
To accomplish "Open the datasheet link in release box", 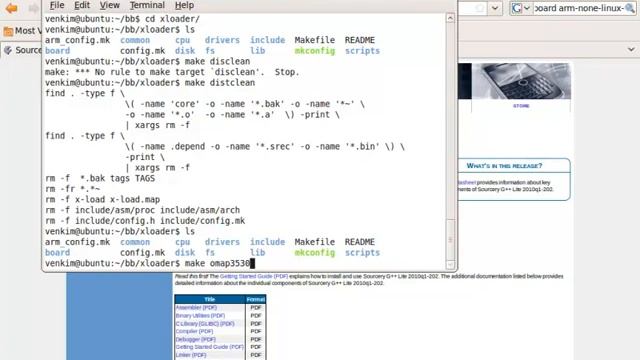I will pos(467,182).
